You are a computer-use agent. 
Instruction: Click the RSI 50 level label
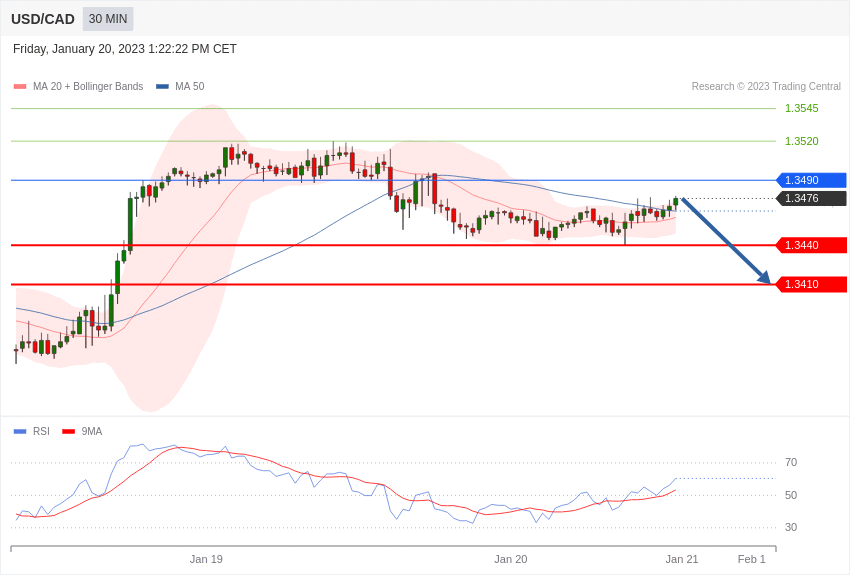click(791, 495)
